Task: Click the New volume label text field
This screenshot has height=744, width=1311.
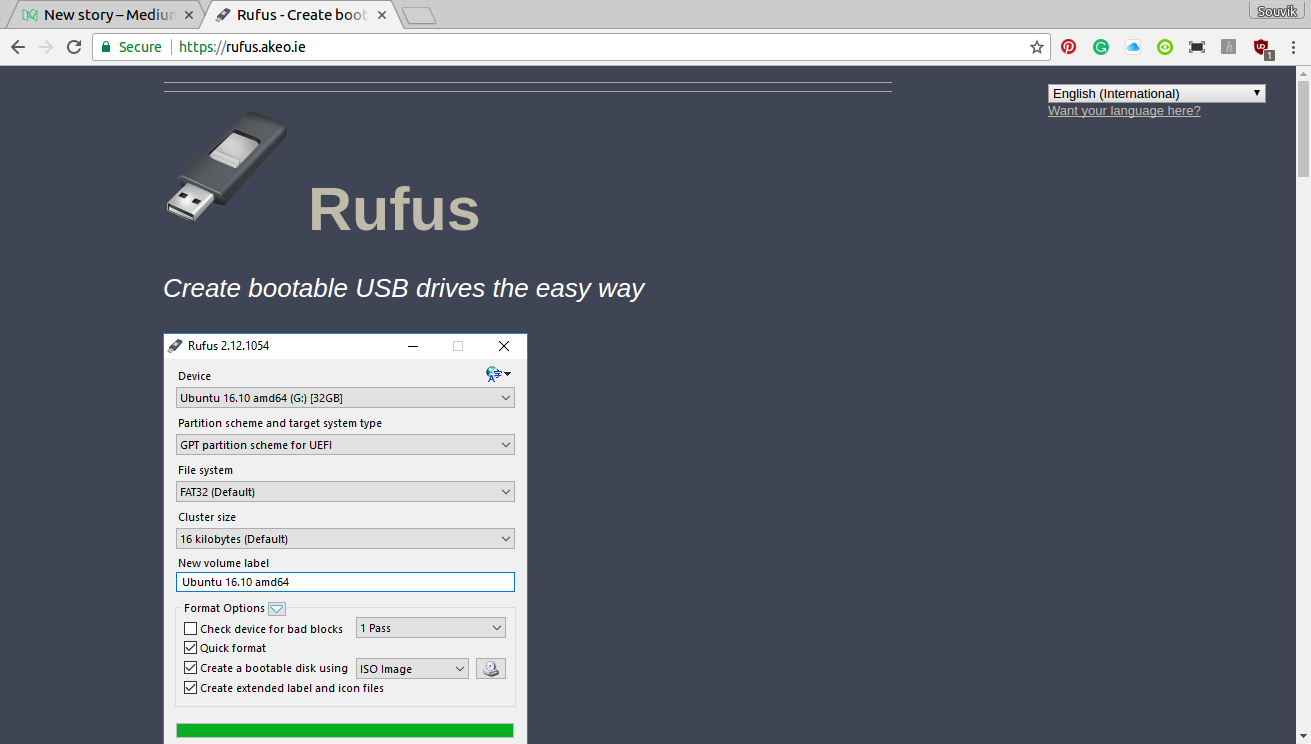Action: 345,582
